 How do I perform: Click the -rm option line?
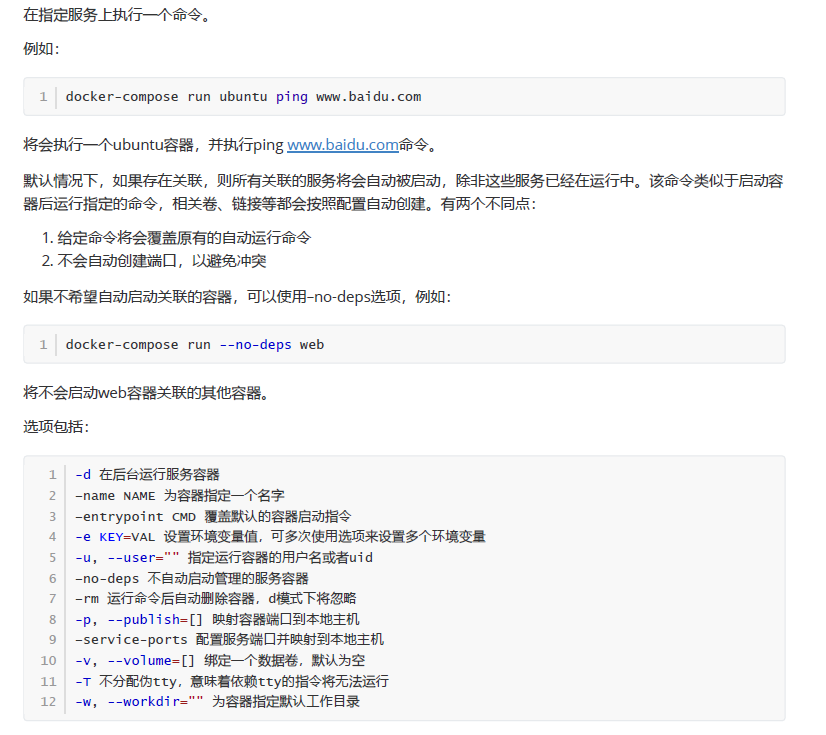click(x=215, y=599)
